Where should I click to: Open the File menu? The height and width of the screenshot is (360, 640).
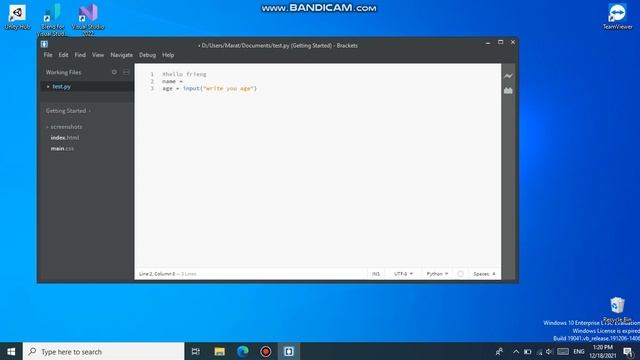[48, 55]
